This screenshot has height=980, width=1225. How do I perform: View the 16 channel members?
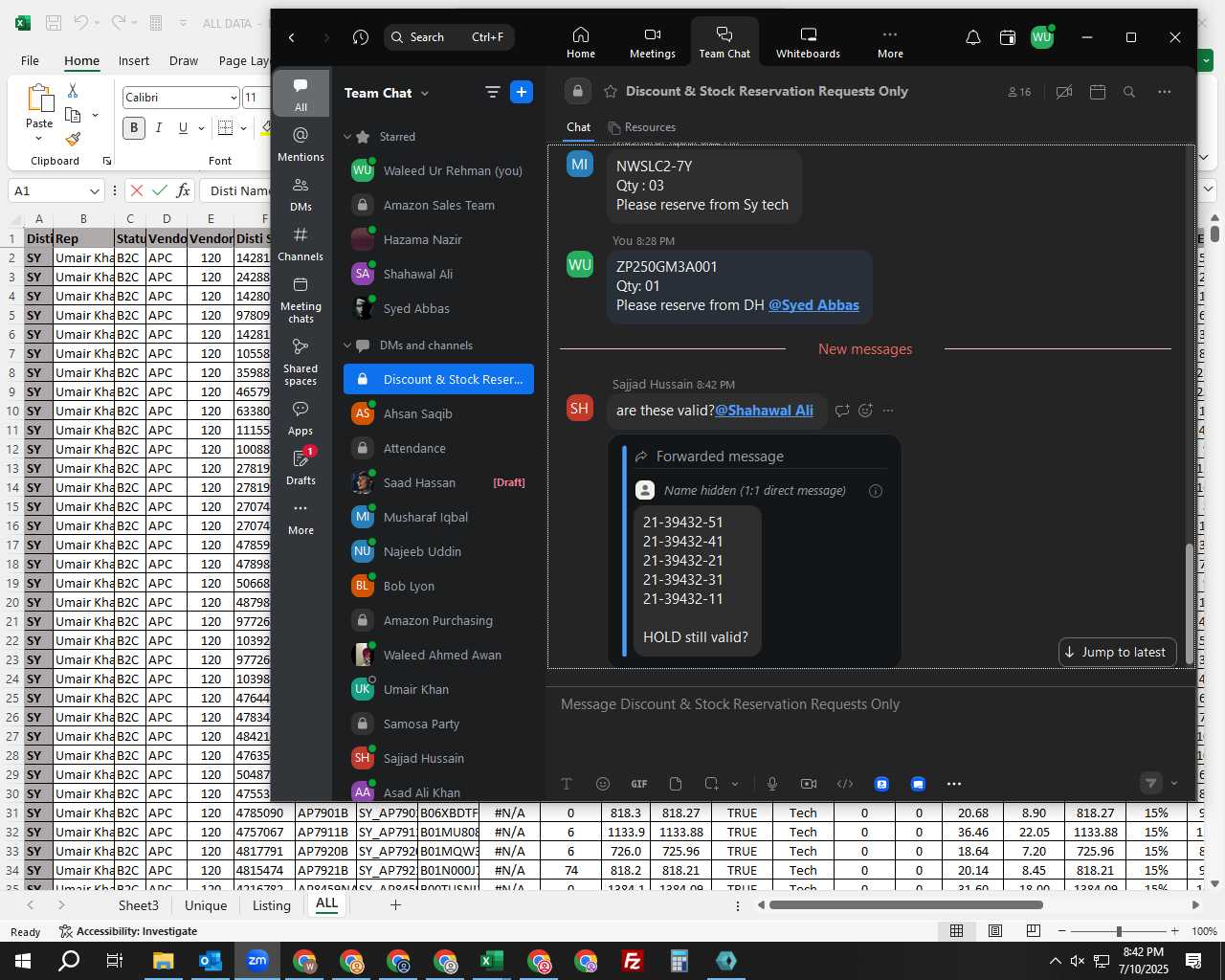pos(1019,92)
